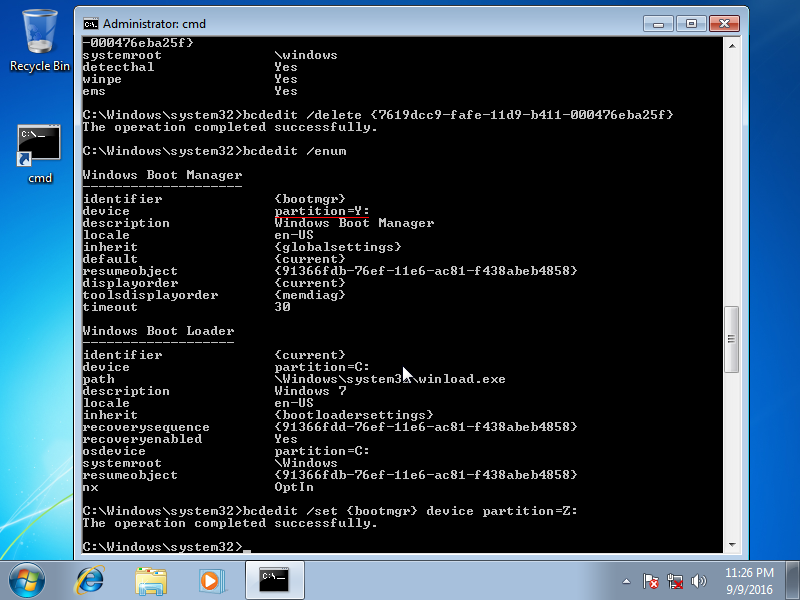Click '\Windows\system32\winload.exe' path value
The height and width of the screenshot is (600, 800).
tap(390, 379)
